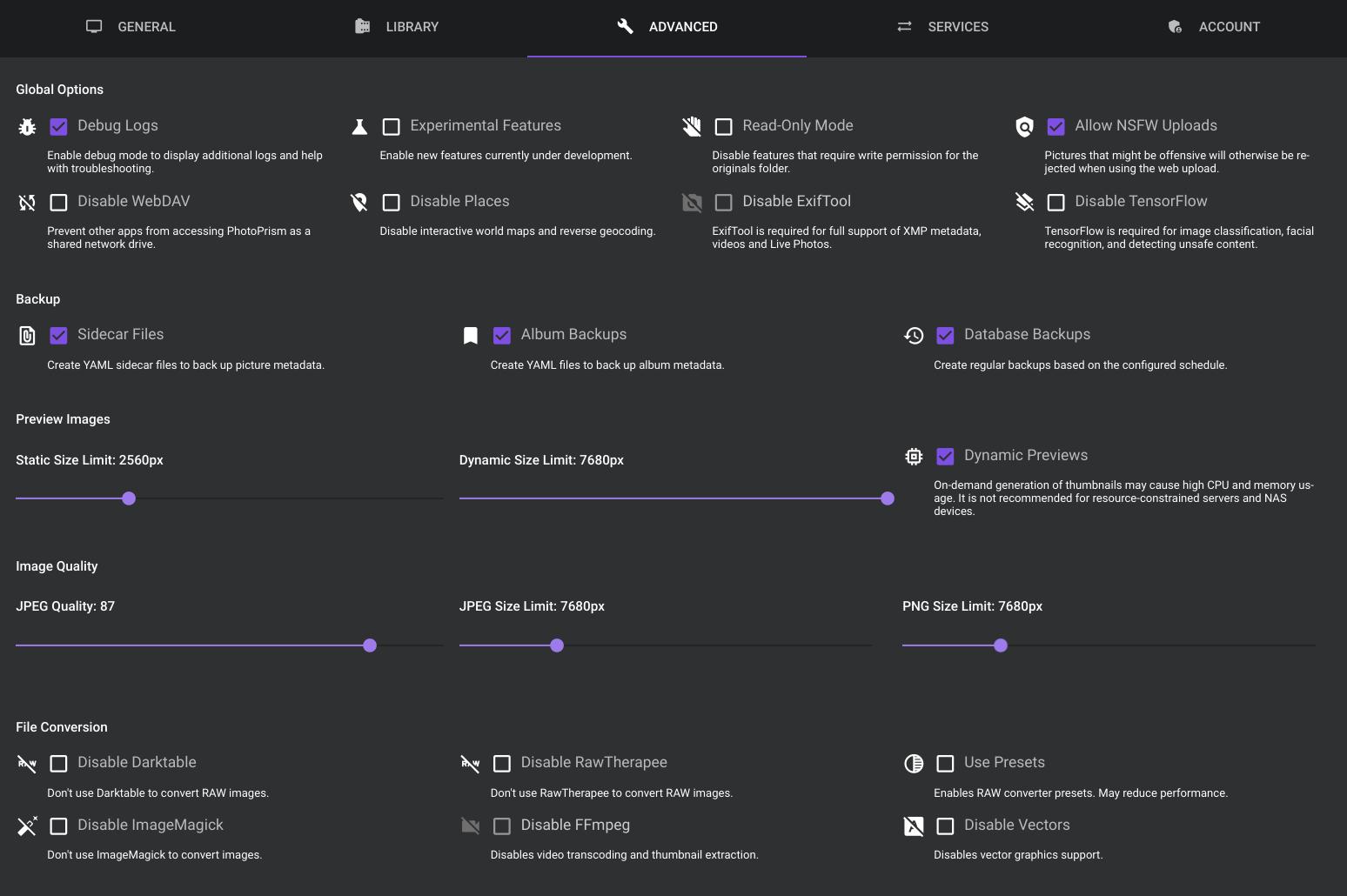1347x896 pixels.
Task: Click the shield icon for Allow NSFW Uploads
Action: click(x=1024, y=127)
